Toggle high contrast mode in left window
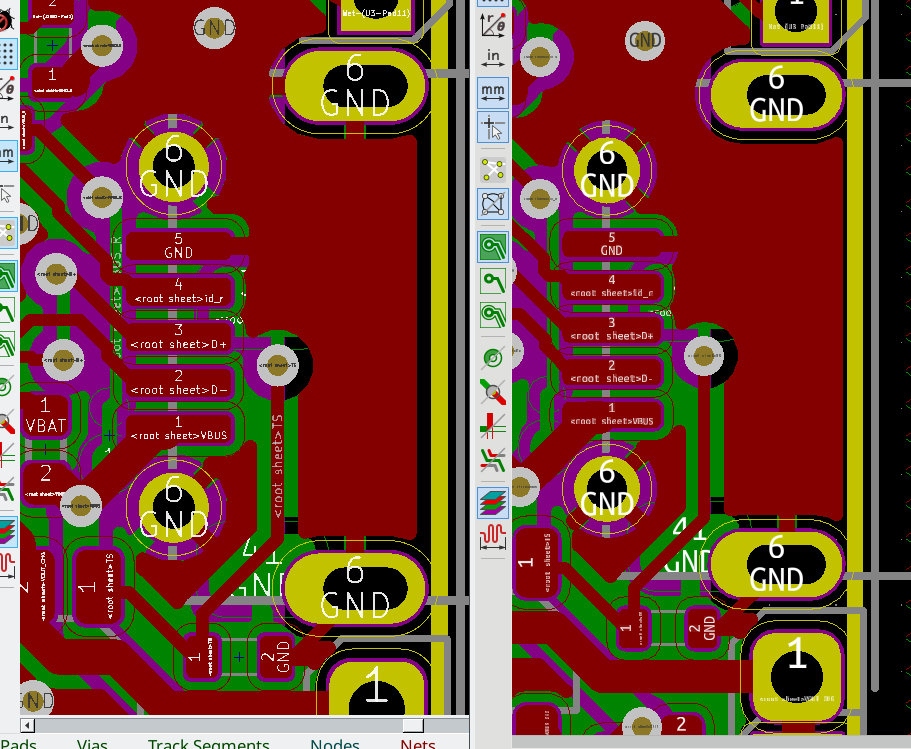 pyautogui.click(x=7, y=489)
